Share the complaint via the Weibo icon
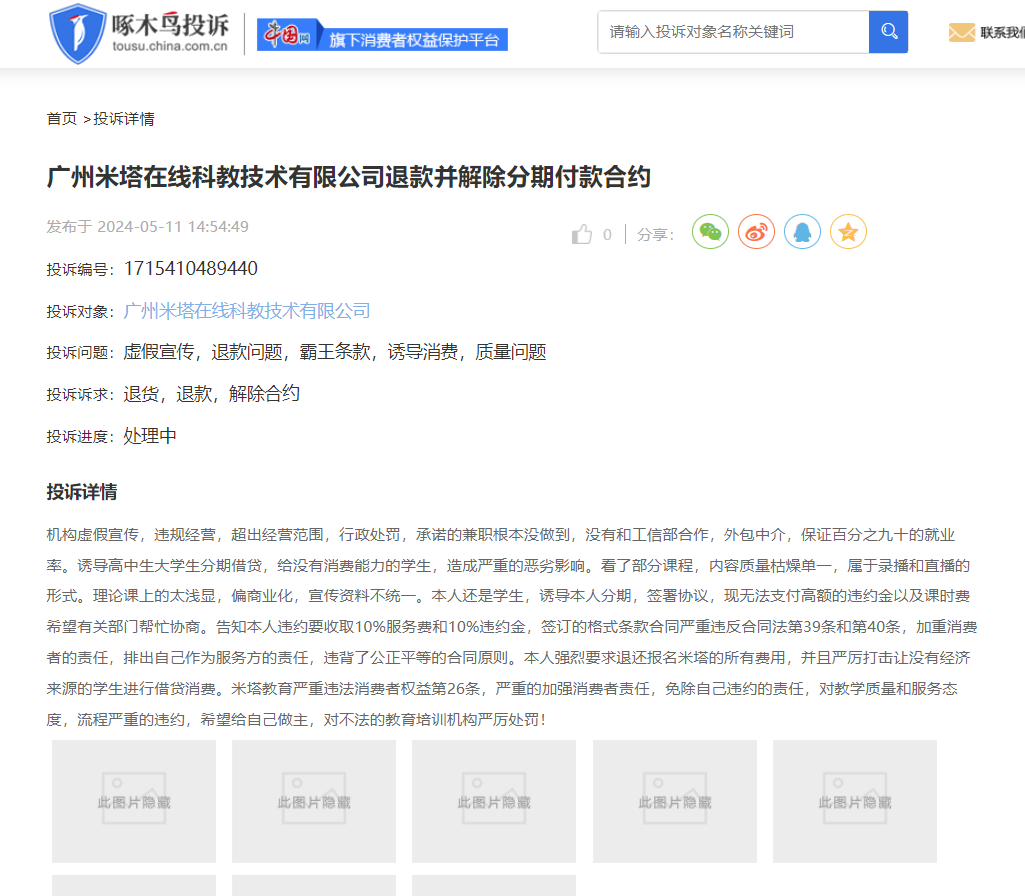Screen dimensions: 1025x896 point(756,231)
